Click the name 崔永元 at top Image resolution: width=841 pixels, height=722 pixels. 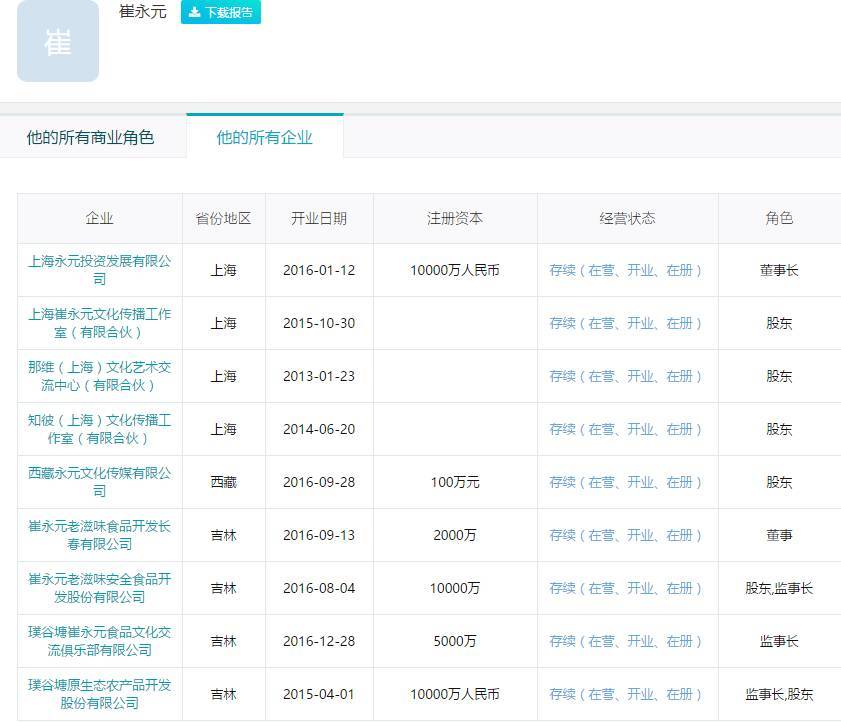[143, 11]
